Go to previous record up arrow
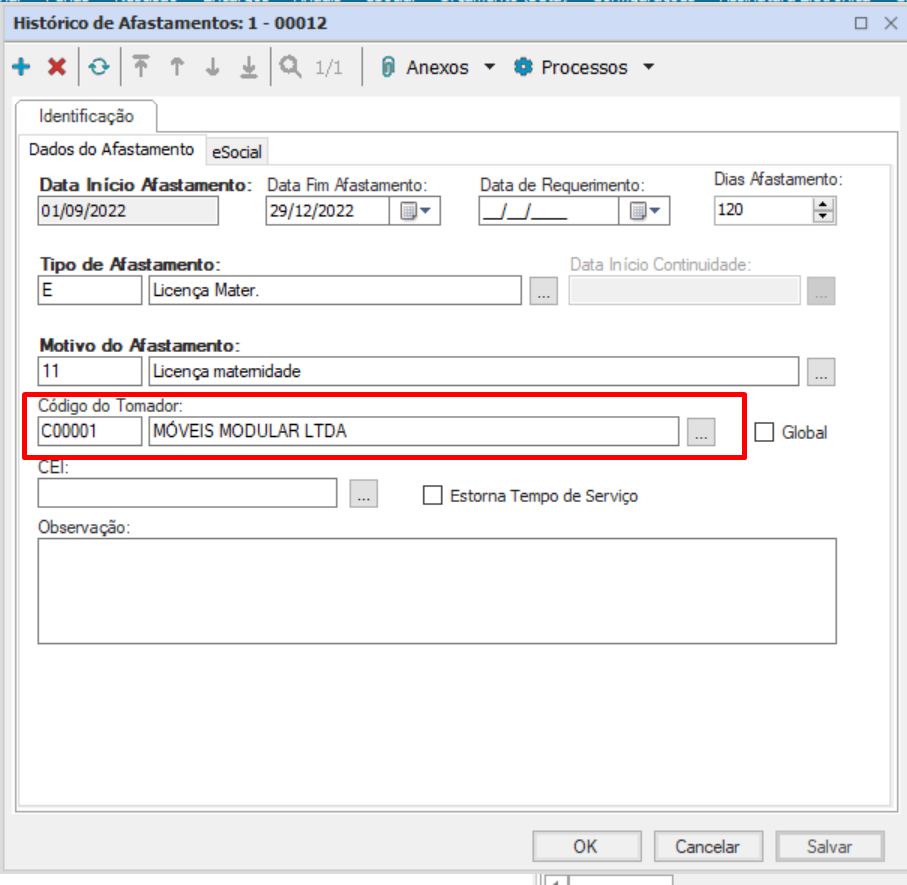Image resolution: width=907 pixels, height=885 pixels. click(x=177, y=67)
